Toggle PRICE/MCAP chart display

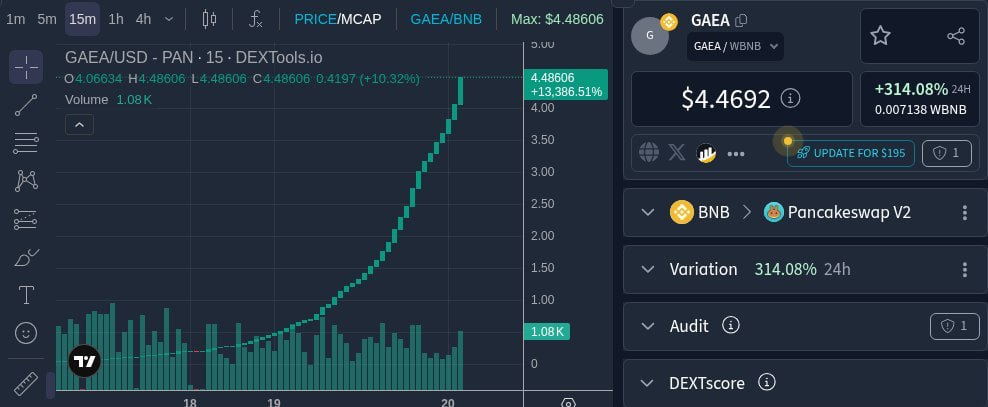338,19
